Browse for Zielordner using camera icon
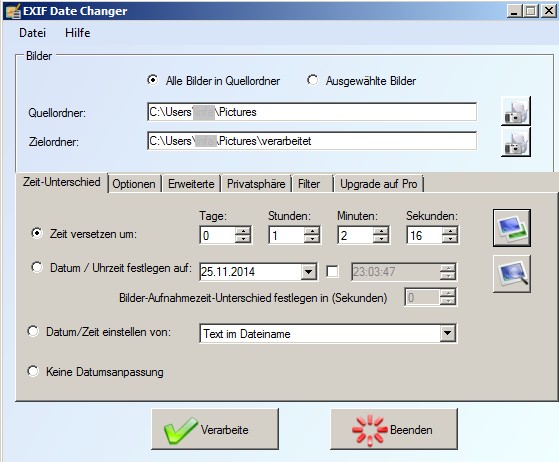The width and height of the screenshot is (559, 462). (516, 142)
